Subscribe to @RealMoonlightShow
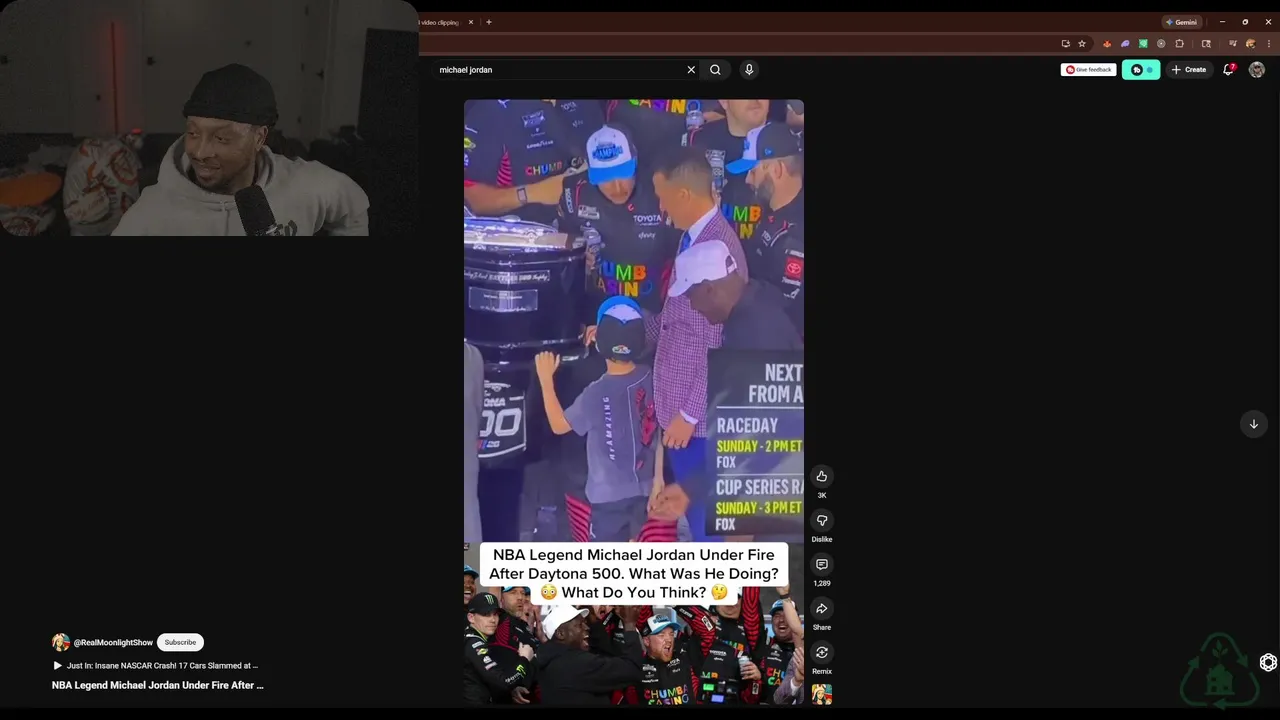This screenshot has width=1280, height=720. pos(180,642)
